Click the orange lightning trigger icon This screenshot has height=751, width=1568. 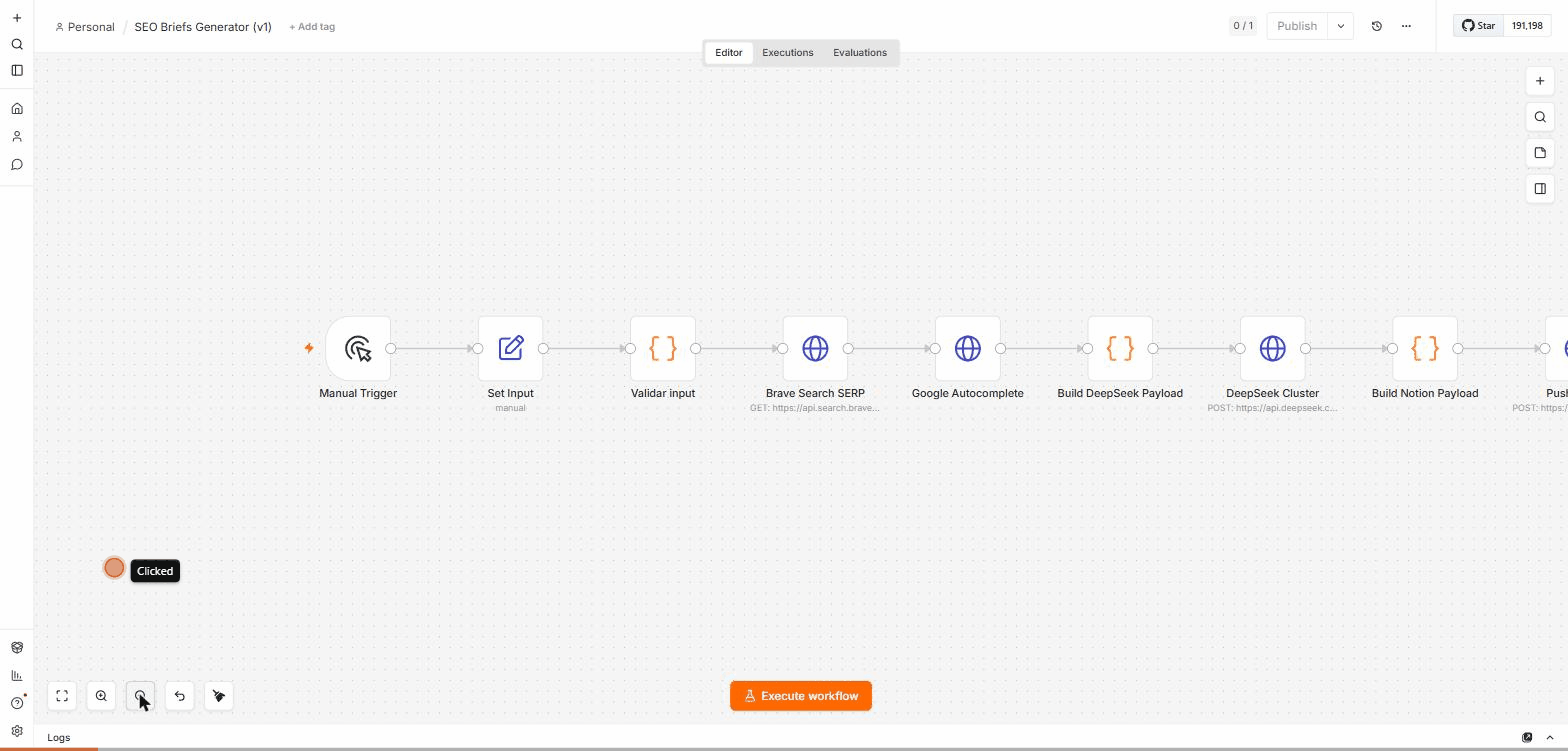point(309,348)
